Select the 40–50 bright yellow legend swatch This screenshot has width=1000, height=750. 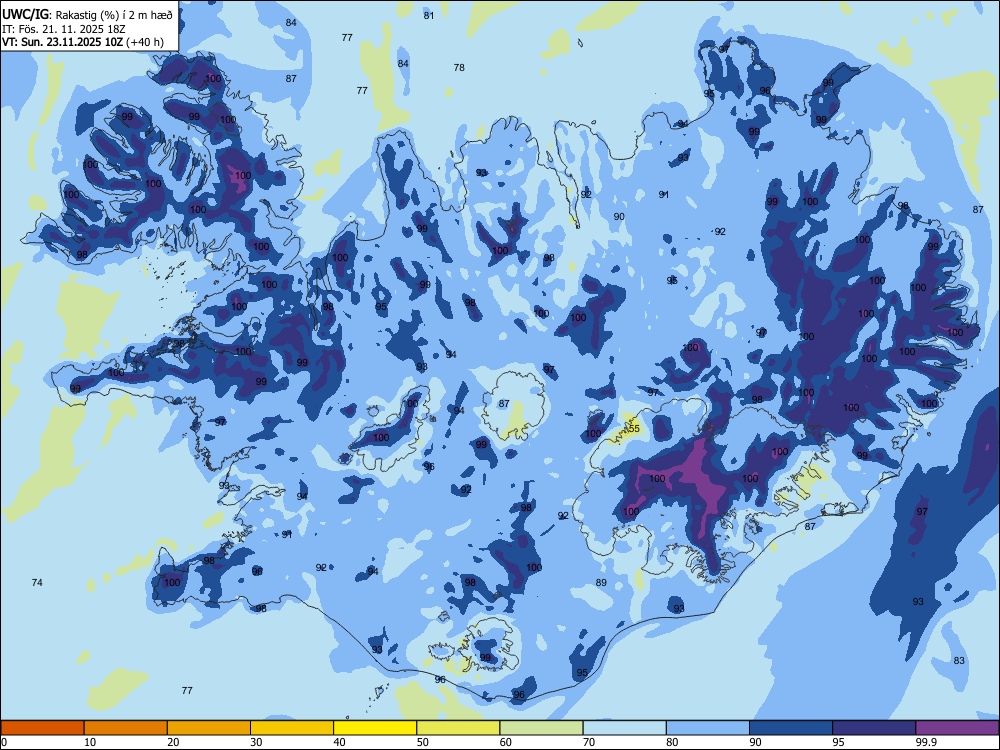pyautogui.click(x=375, y=728)
